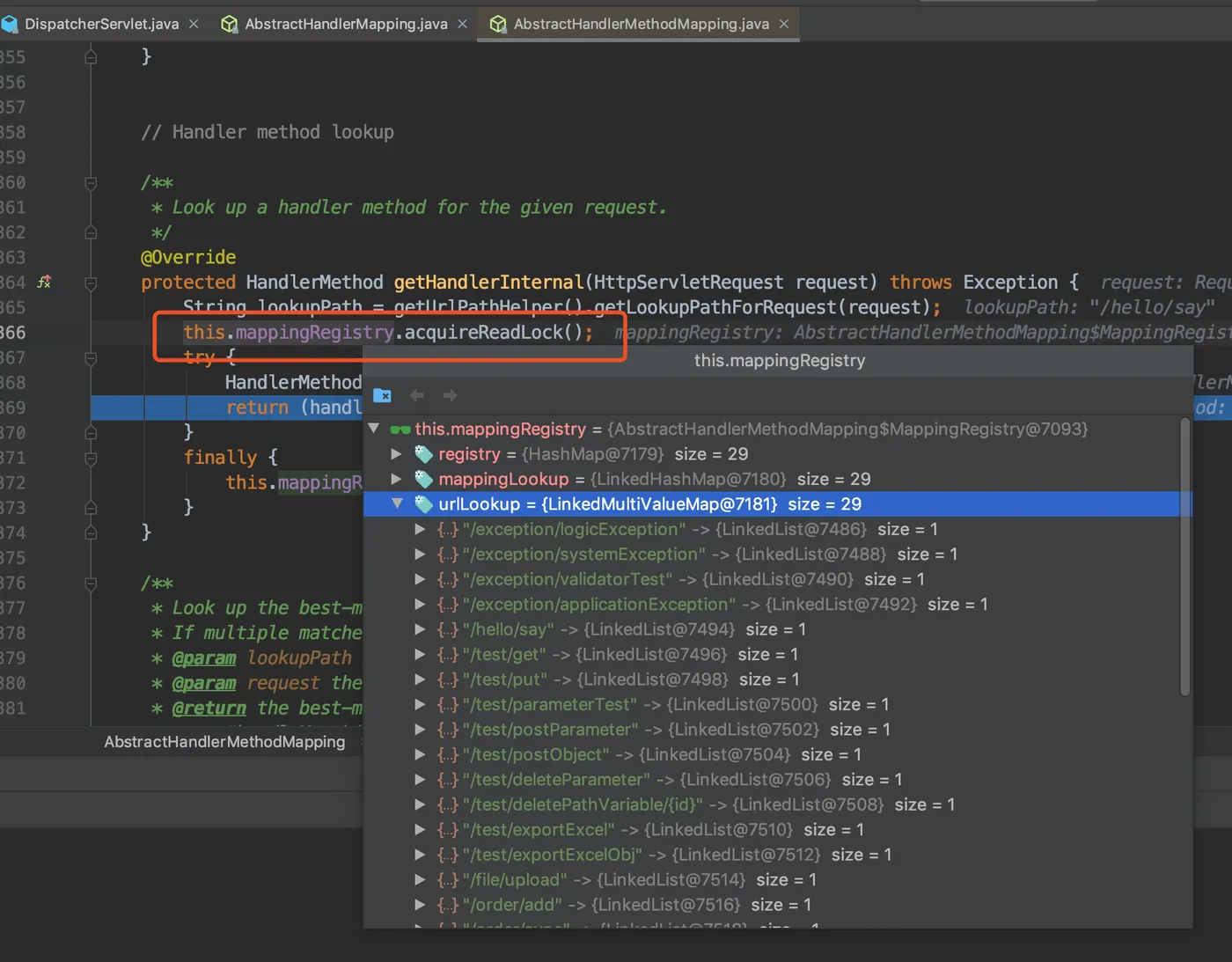
Task: Click the override gutter icon on getHandlerInternal line
Action: click(x=44, y=283)
